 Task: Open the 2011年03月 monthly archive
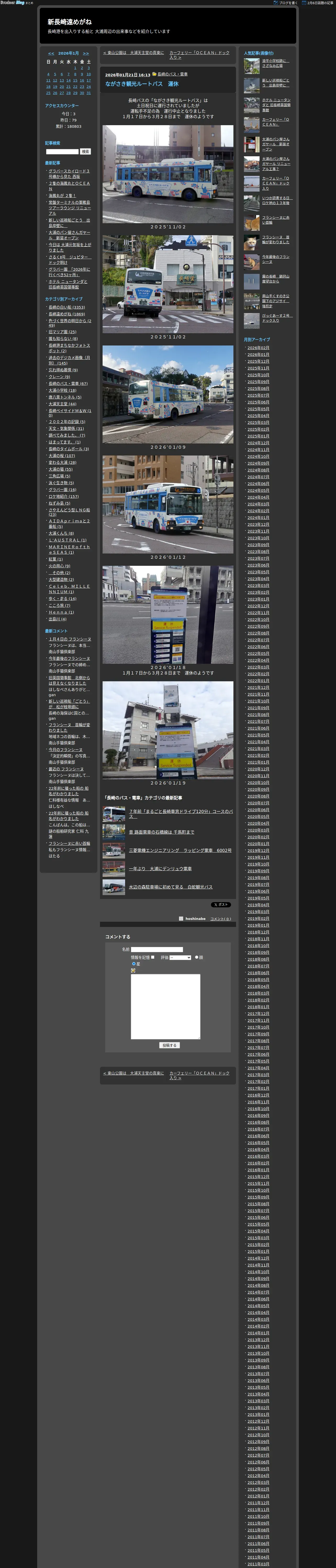coord(258,1564)
